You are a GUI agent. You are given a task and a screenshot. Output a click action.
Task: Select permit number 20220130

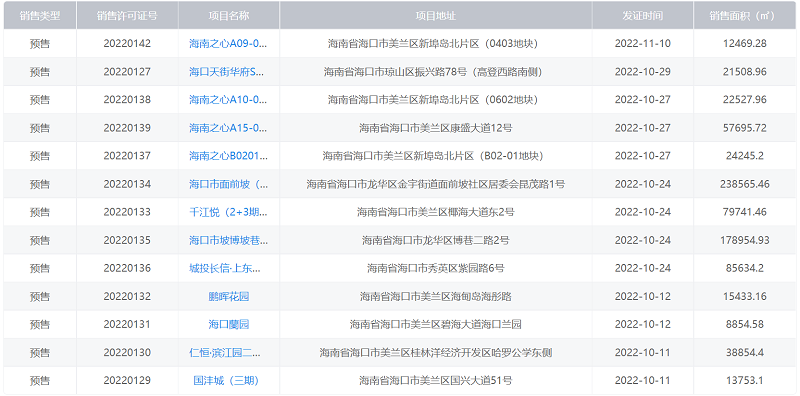[127, 352]
